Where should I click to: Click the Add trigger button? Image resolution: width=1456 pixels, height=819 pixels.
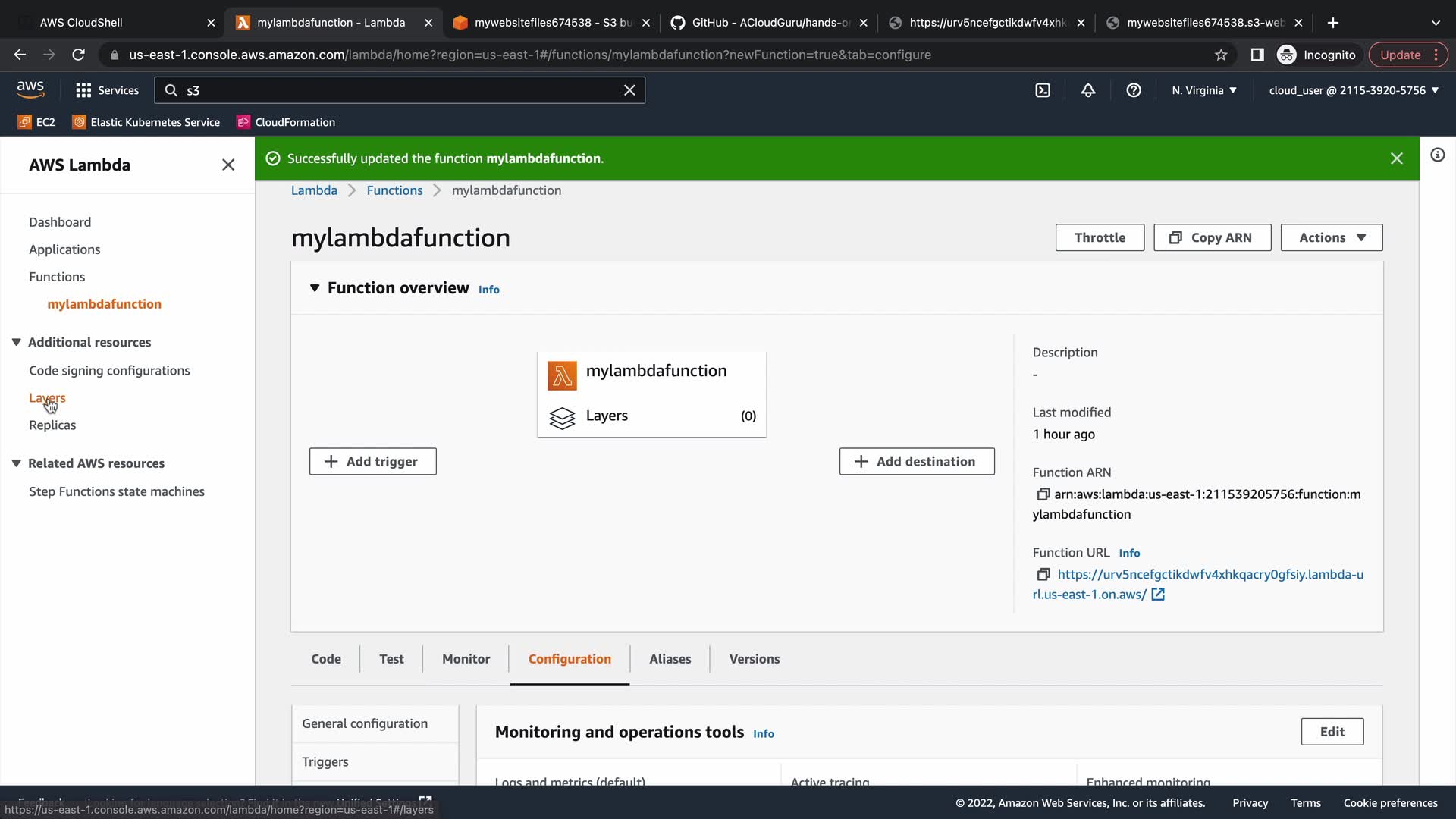(x=372, y=462)
